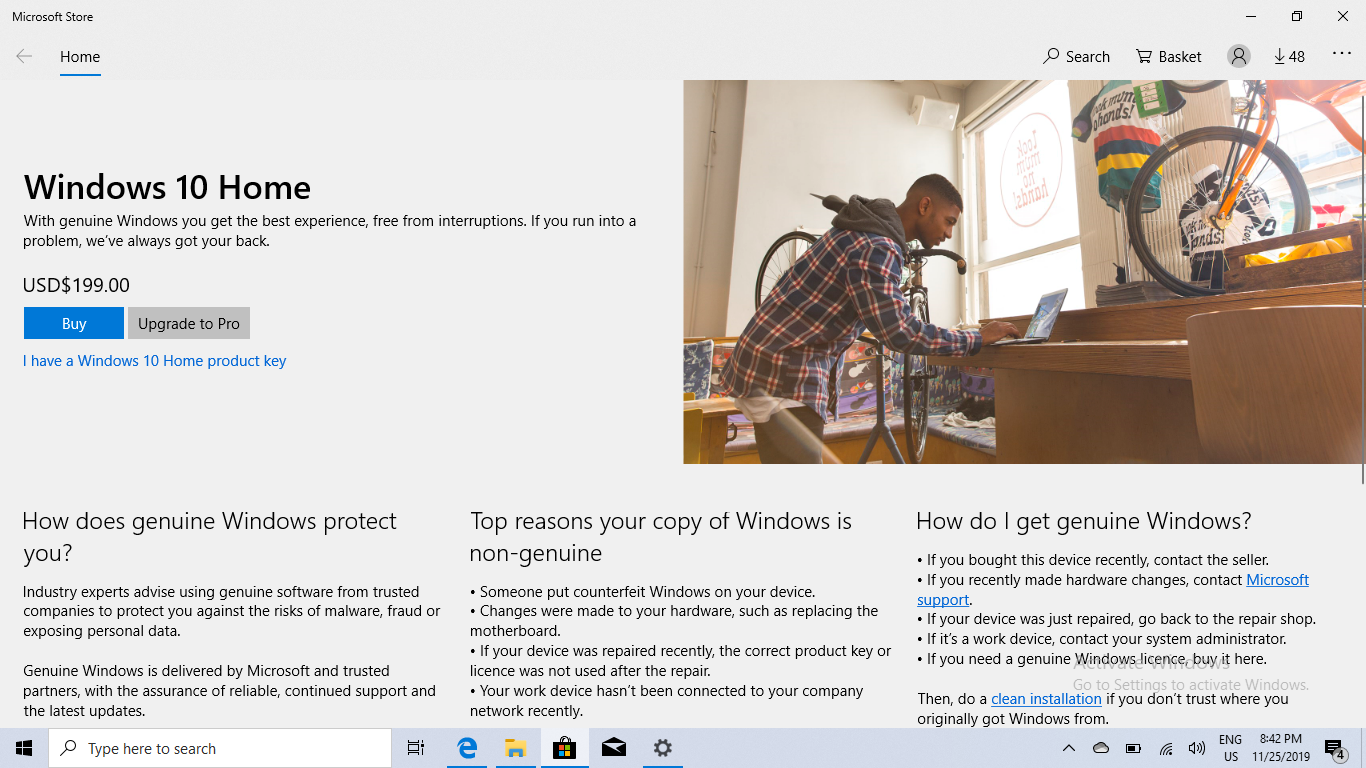Viewport: 1366px width, 768px height.
Task: Open Search in Microsoft Store
Action: 1076,57
